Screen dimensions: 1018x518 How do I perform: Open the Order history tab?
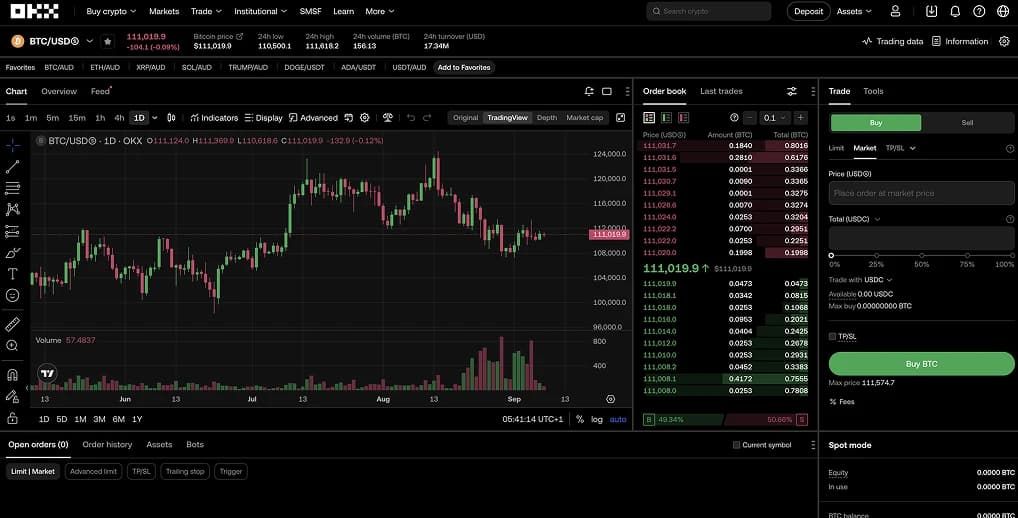click(107, 445)
